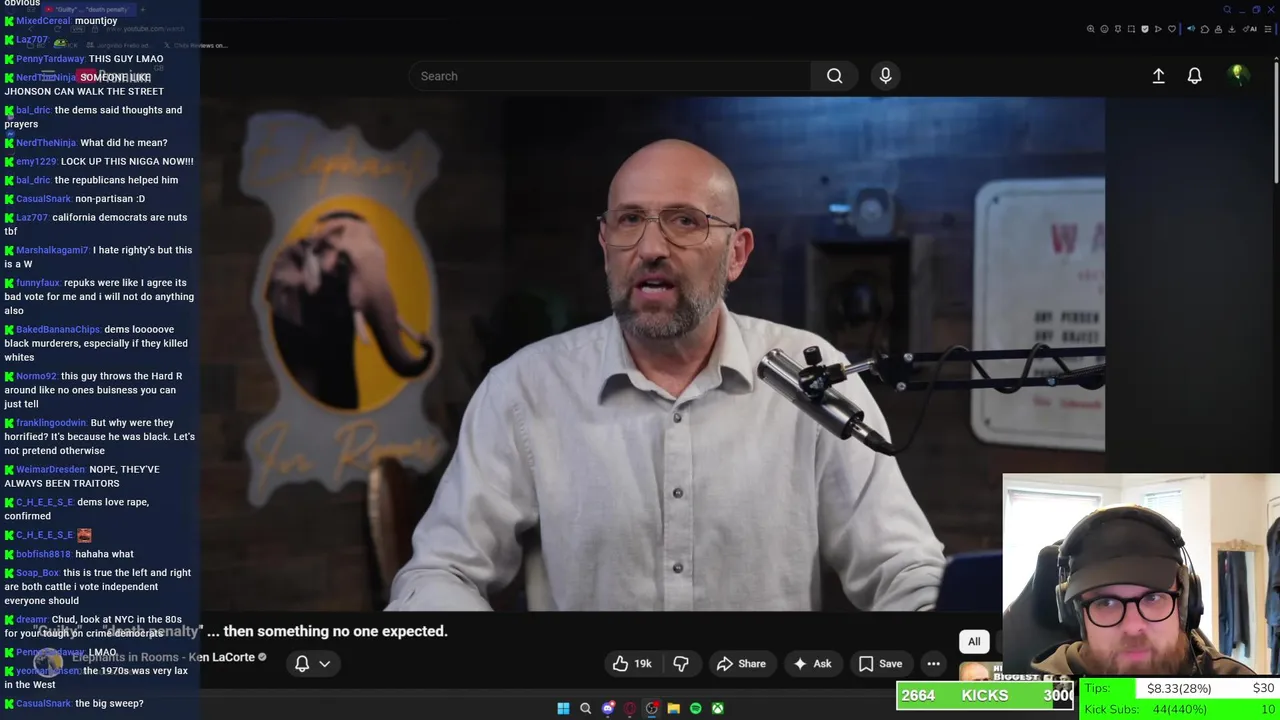Click chat username MixedCereal
Image resolution: width=1280 pixels, height=720 pixels.
pyautogui.click(x=44, y=21)
